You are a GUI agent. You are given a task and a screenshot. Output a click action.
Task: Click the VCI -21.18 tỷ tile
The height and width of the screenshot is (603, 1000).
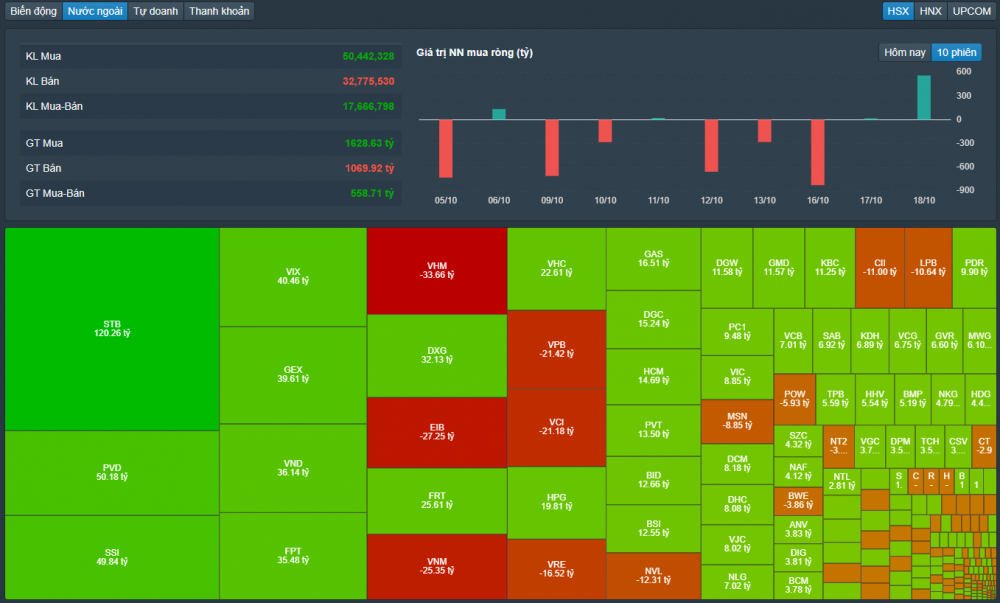click(x=557, y=427)
